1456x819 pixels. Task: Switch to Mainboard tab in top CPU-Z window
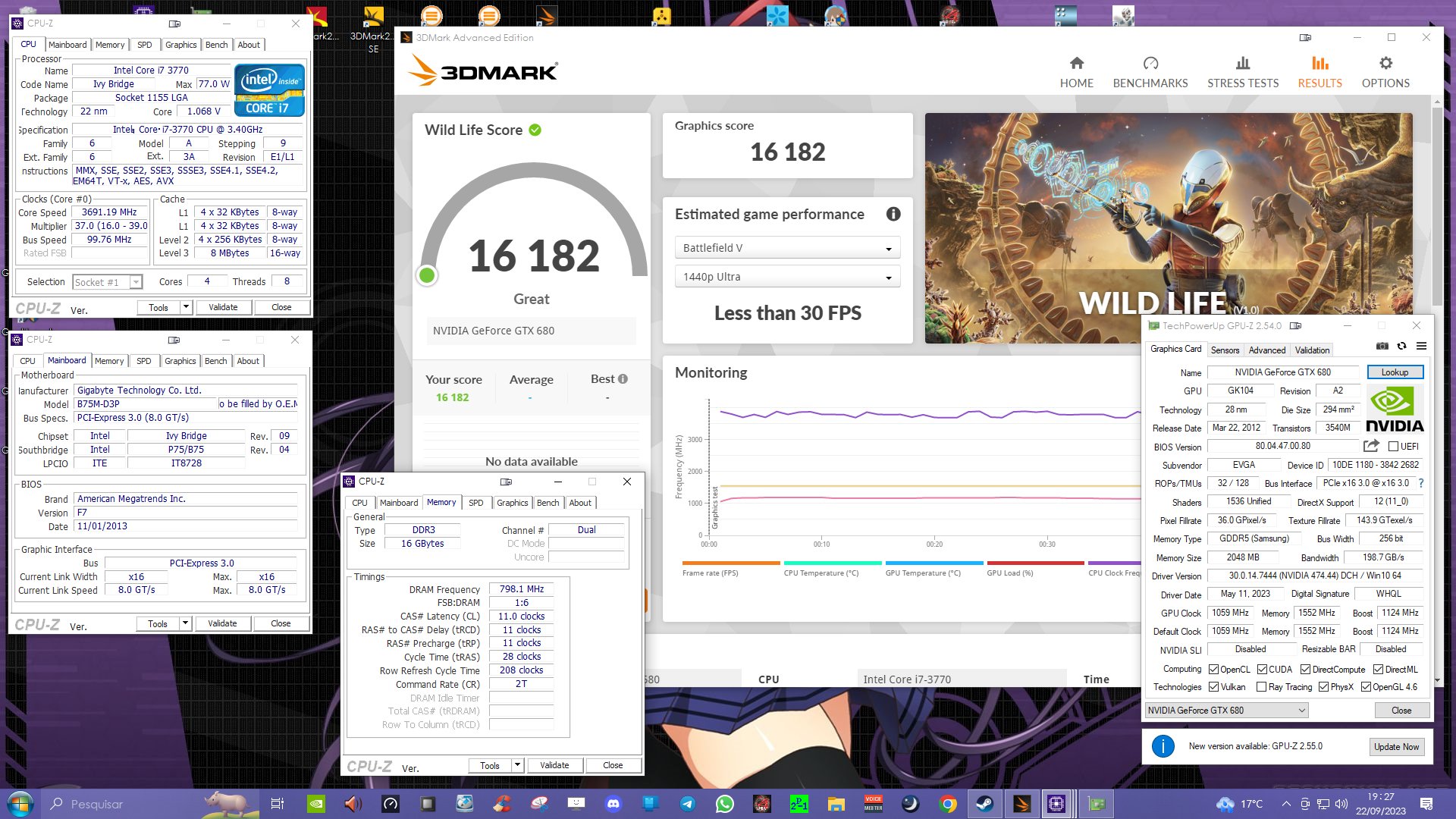click(67, 45)
